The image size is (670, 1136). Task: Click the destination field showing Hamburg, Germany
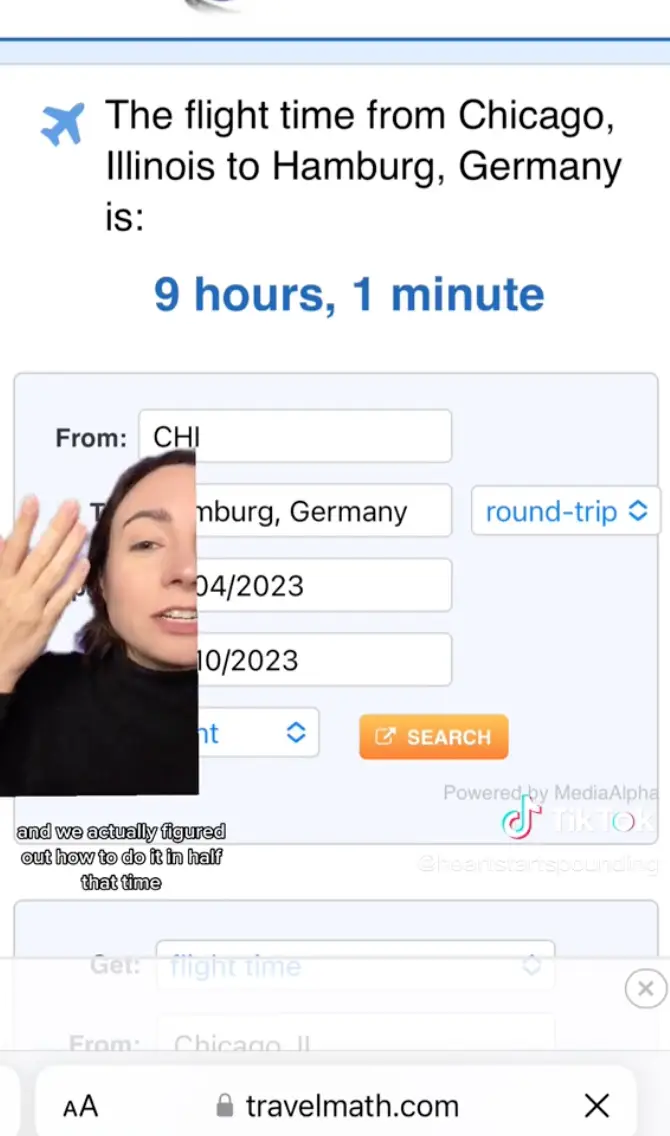[x=323, y=511]
